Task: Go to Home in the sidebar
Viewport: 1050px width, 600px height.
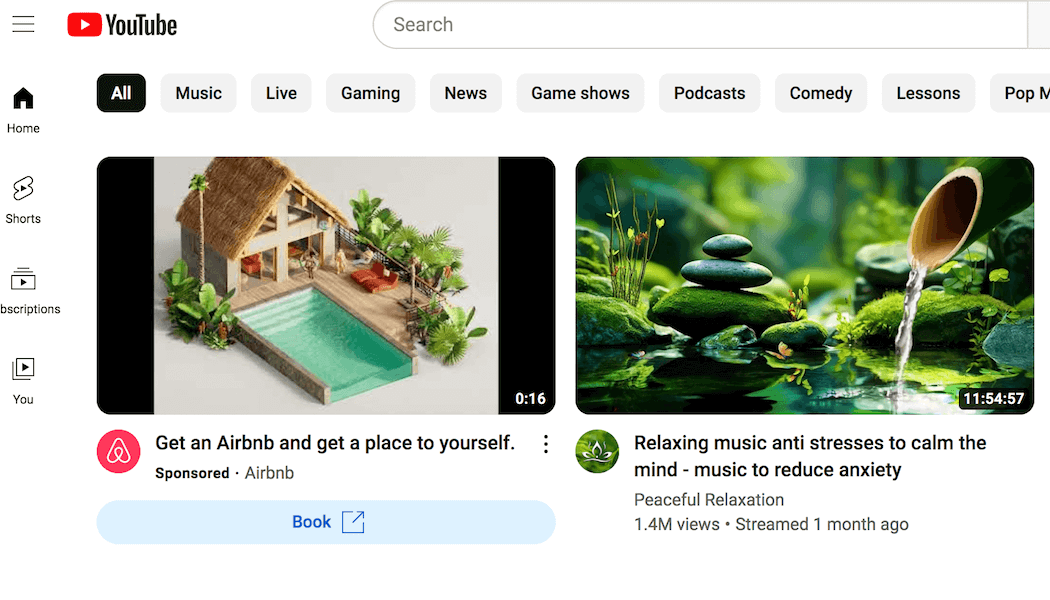Action: coord(23,110)
